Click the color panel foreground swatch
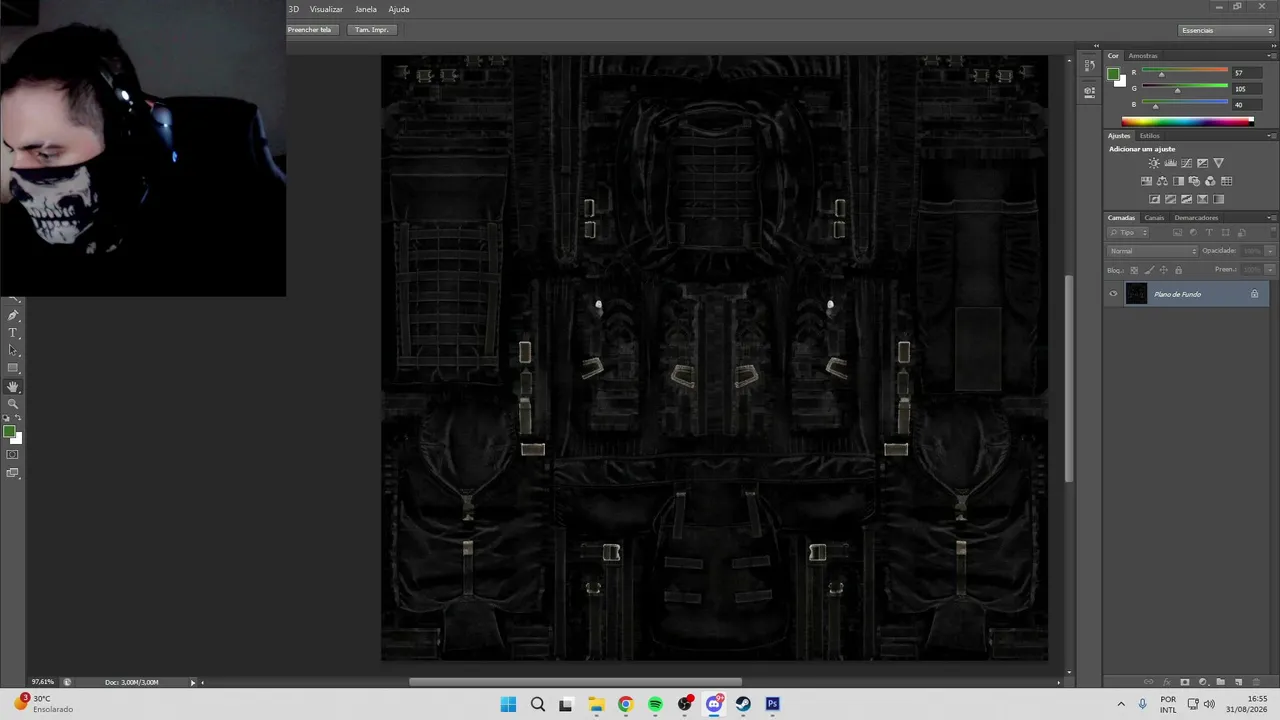The image size is (1280, 720). (1113, 74)
